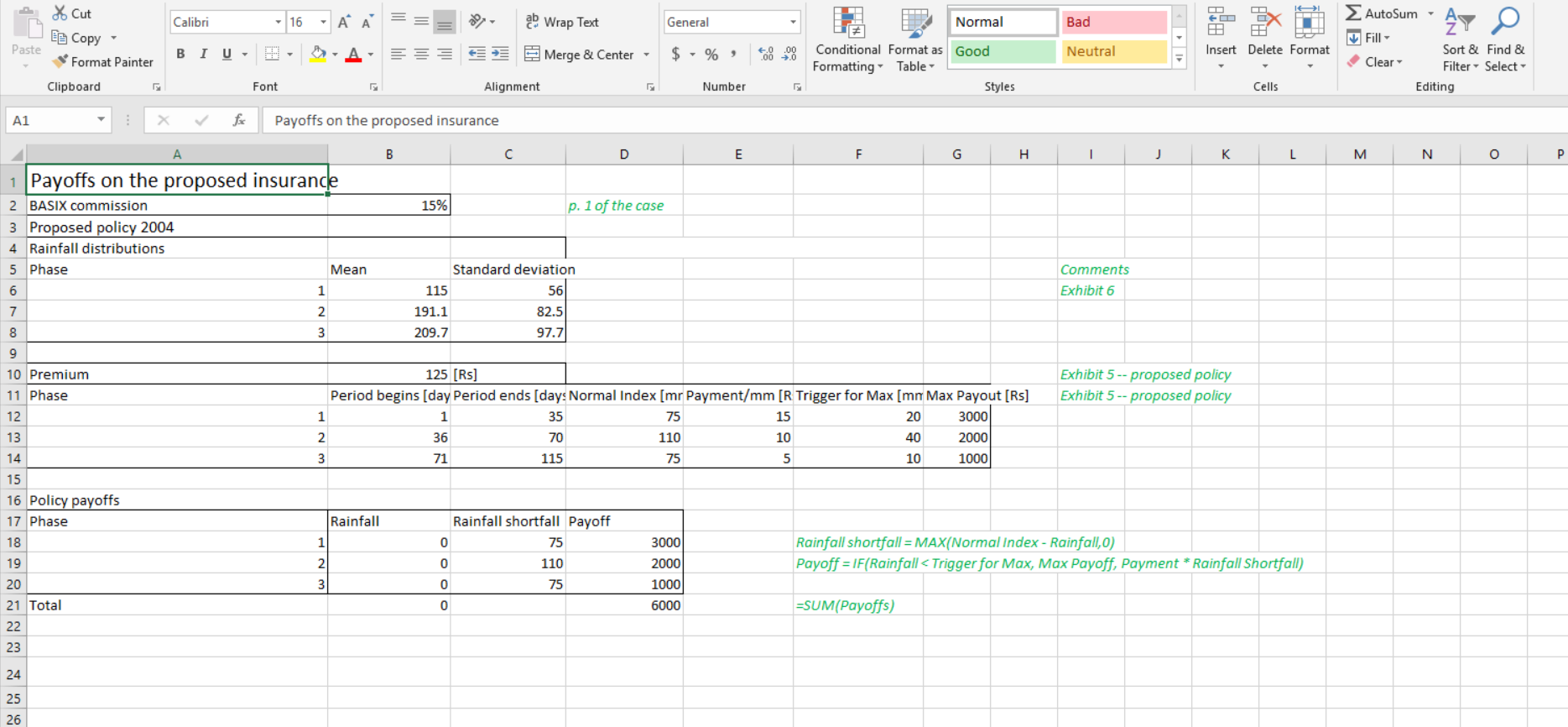Click the Cut scissors icon

(x=60, y=13)
